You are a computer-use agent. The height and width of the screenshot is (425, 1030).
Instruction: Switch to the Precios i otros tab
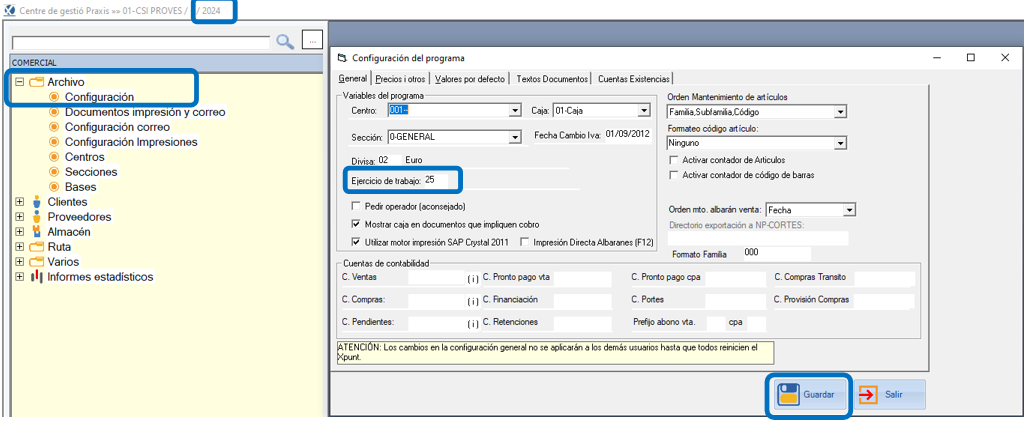401,79
